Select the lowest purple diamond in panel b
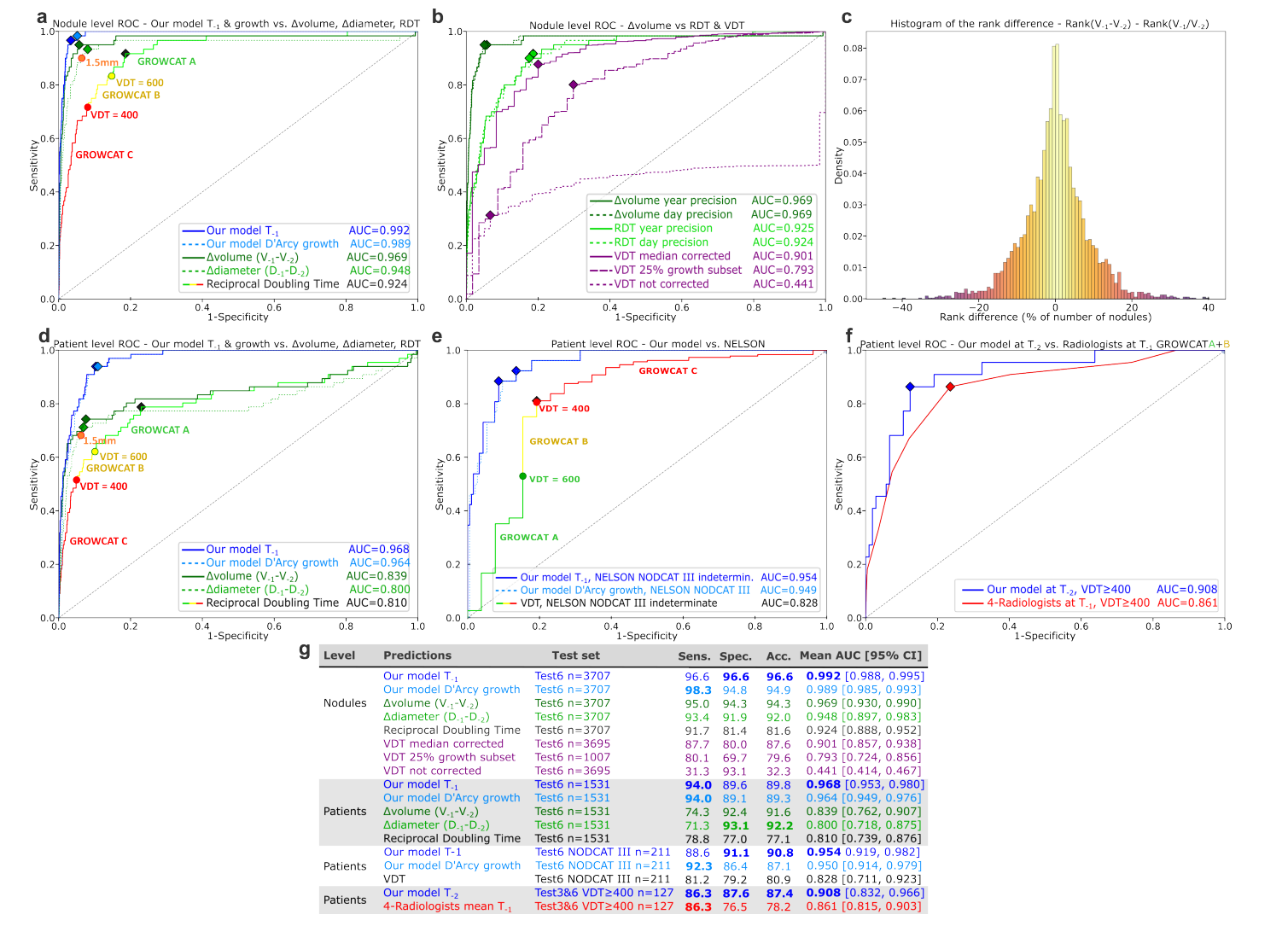This screenshot has height=932, width=1288. (x=490, y=215)
